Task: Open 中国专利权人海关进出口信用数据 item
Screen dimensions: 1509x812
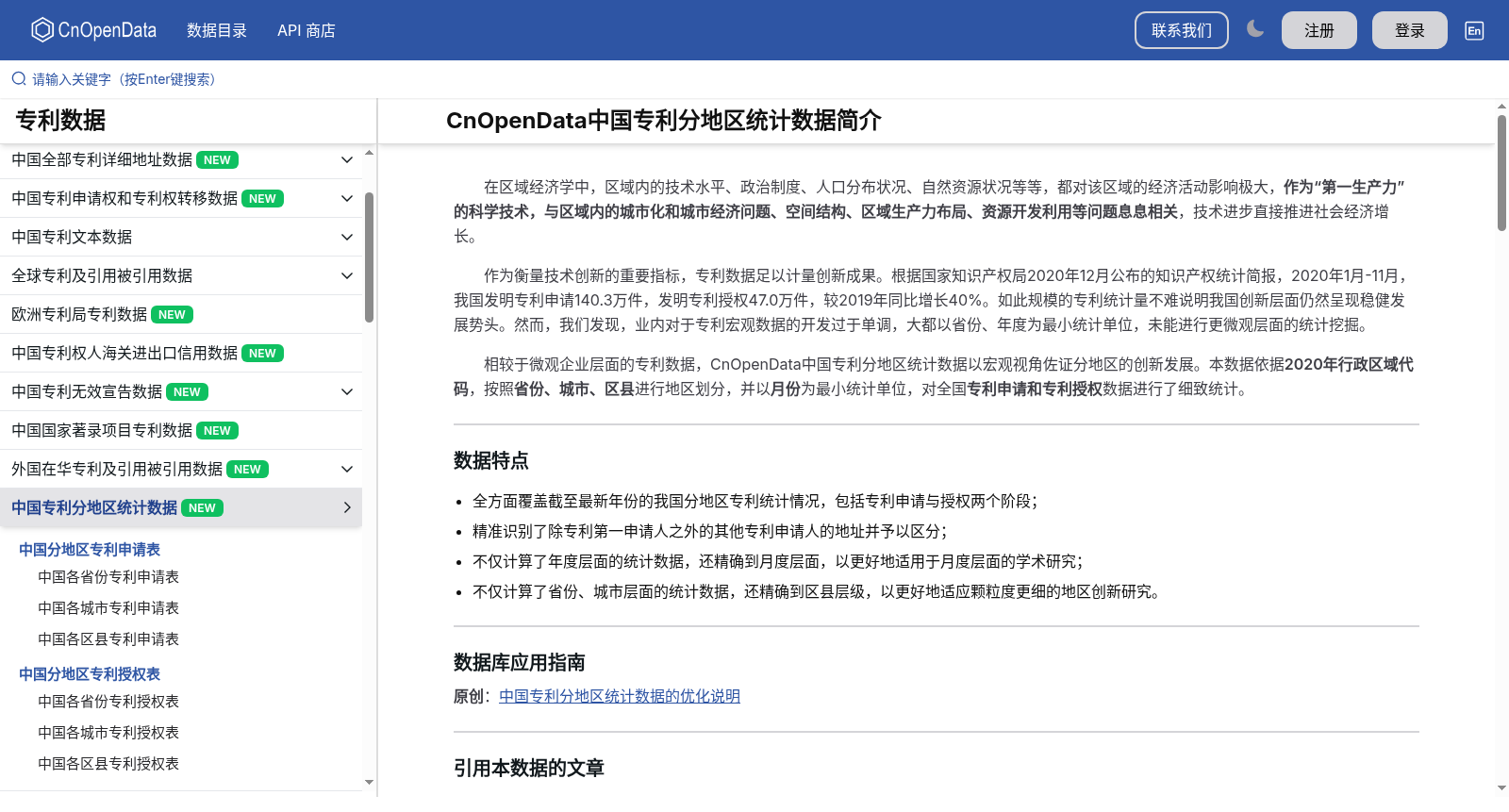Action: tap(181, 354)
